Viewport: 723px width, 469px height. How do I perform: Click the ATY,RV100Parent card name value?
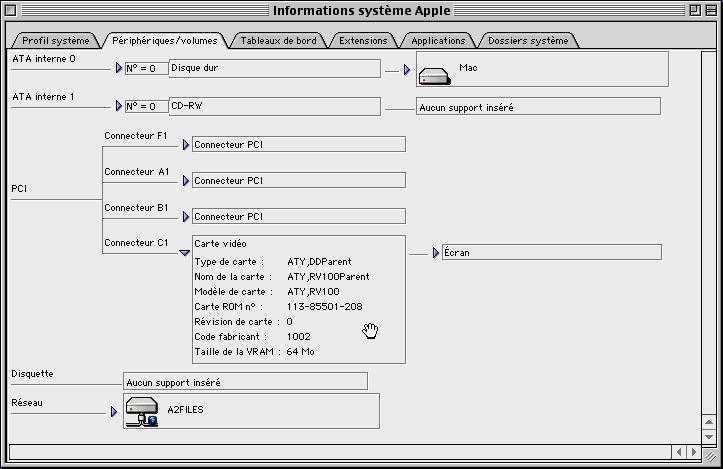pos(328,277)
